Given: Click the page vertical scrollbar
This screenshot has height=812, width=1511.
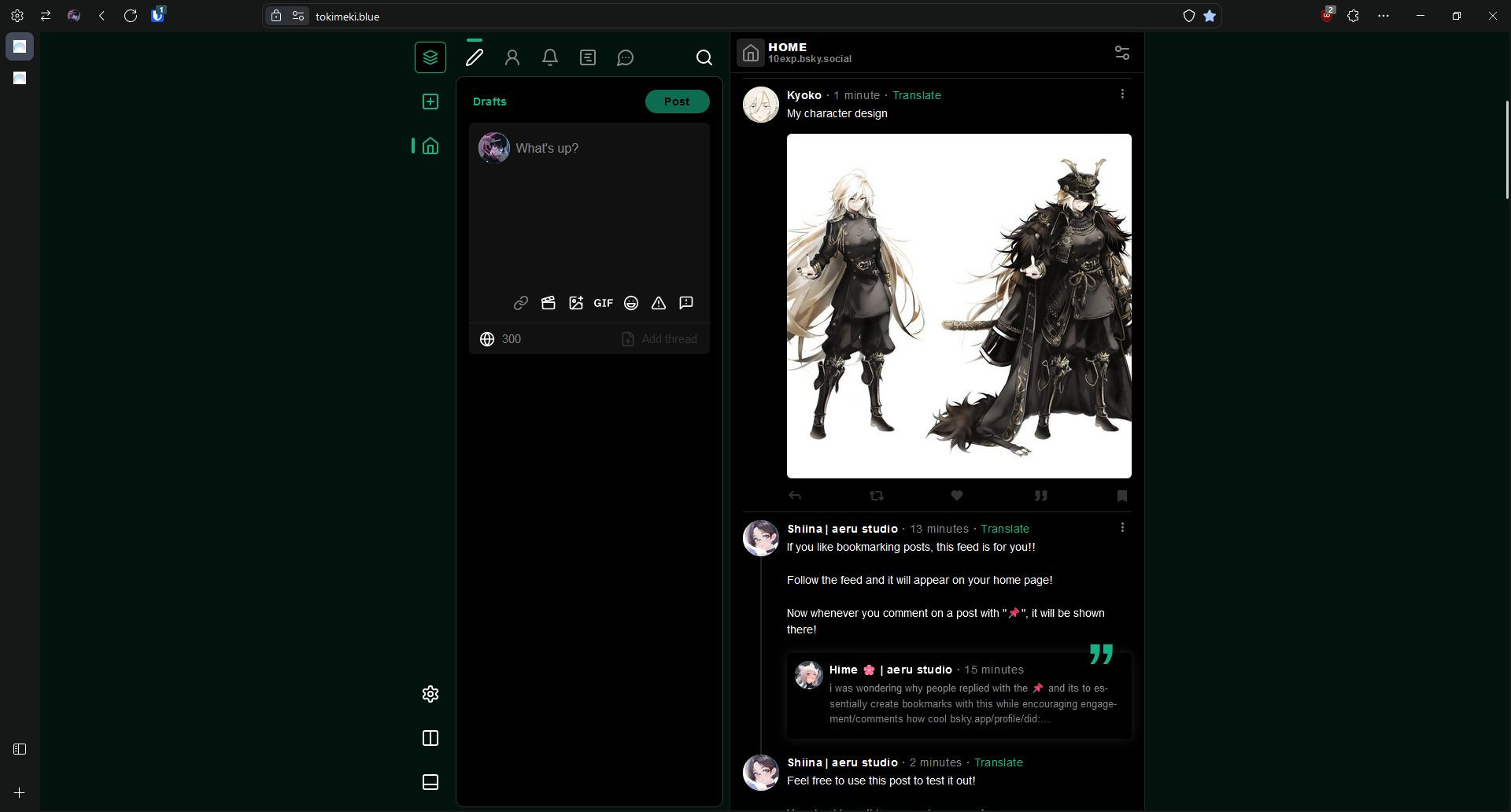Looking at the screenshot, I should (1507, 149).
